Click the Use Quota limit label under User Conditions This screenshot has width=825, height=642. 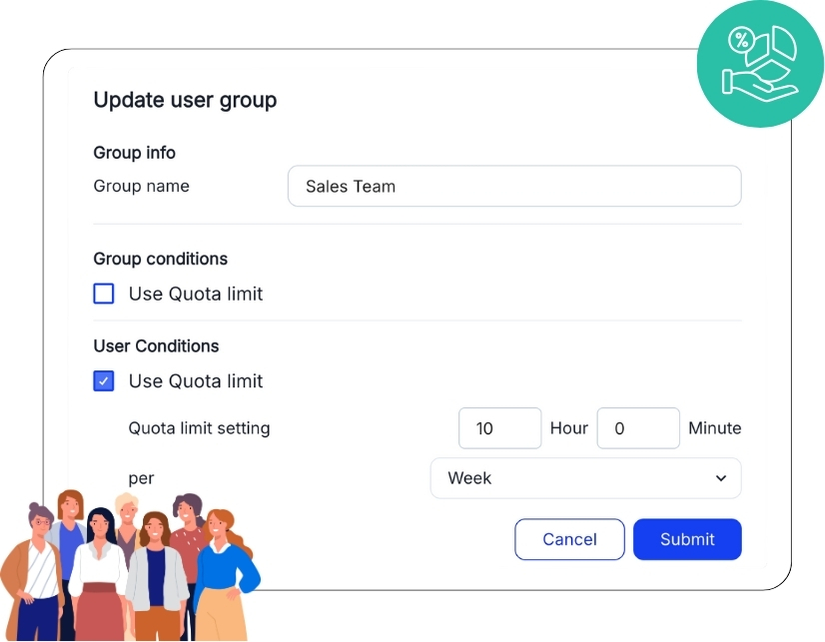[196, 381]
